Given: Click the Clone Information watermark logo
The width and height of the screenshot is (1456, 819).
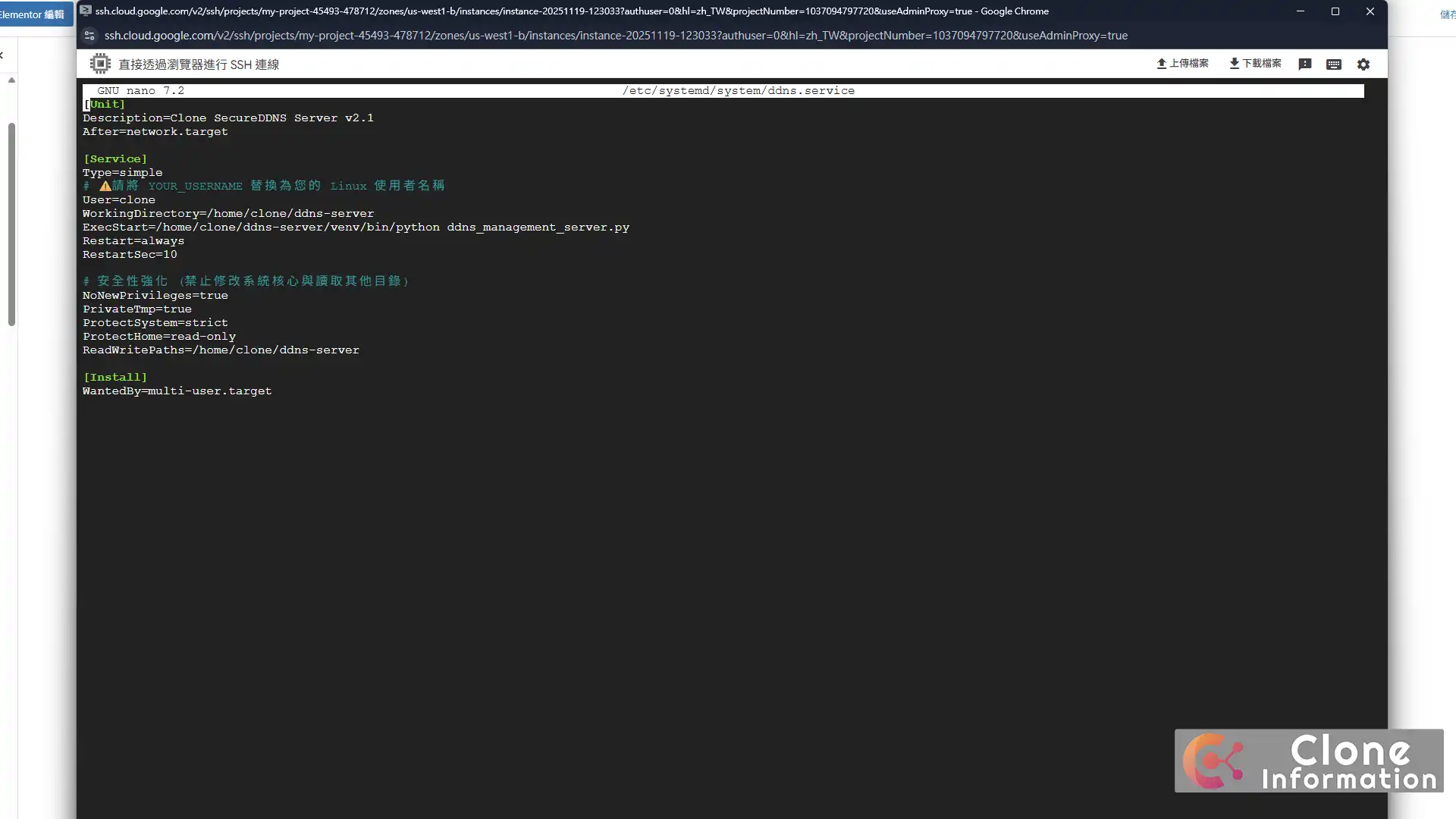Looking at the screenshot, I should click(1308, 761).
